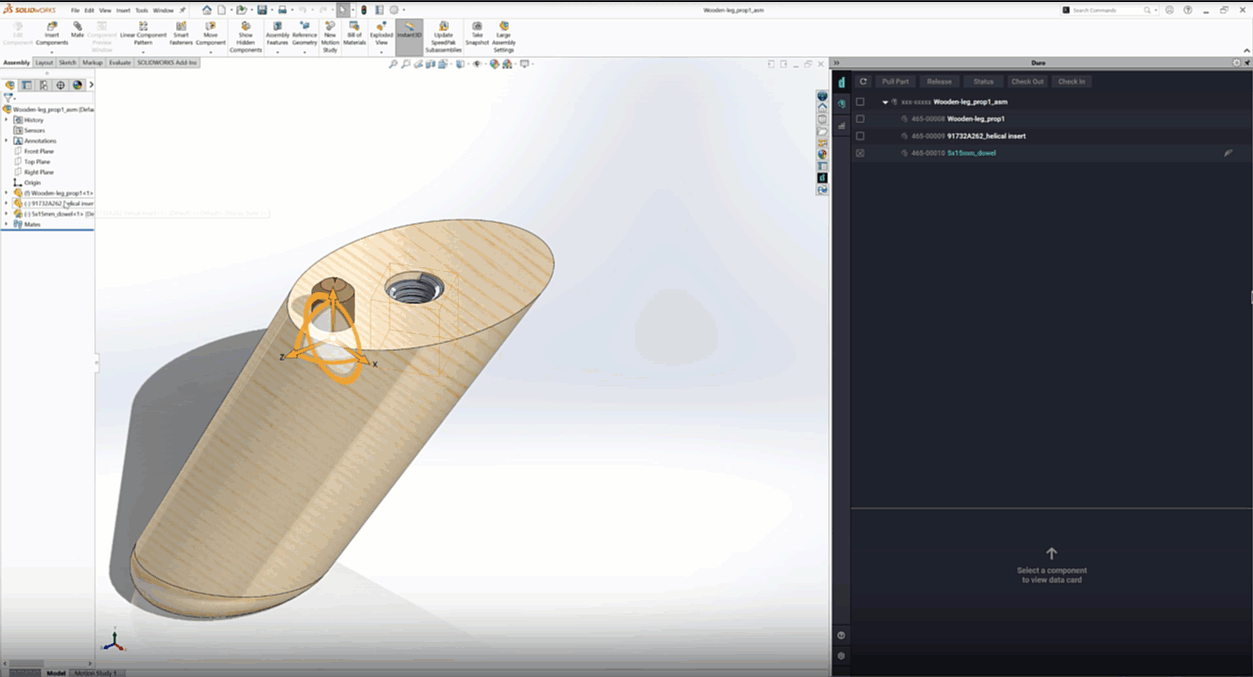1253x677 pixels.
Task: Click the edit pencil on 5x15mm_dowel row
Action: (x=1228, y=153)
